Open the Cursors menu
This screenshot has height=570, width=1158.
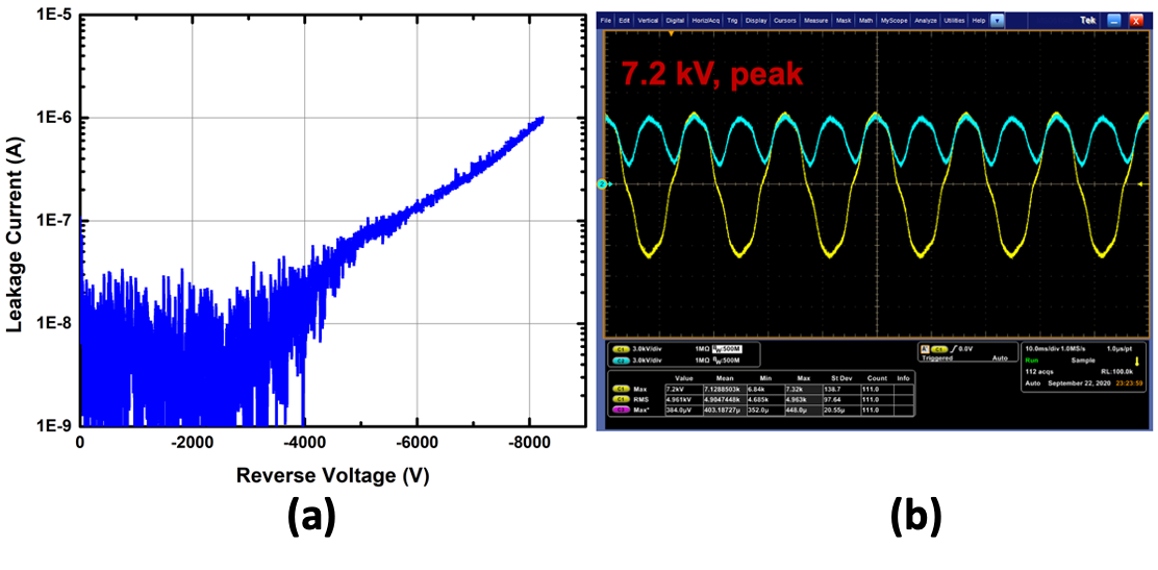[x=783, y=20]
